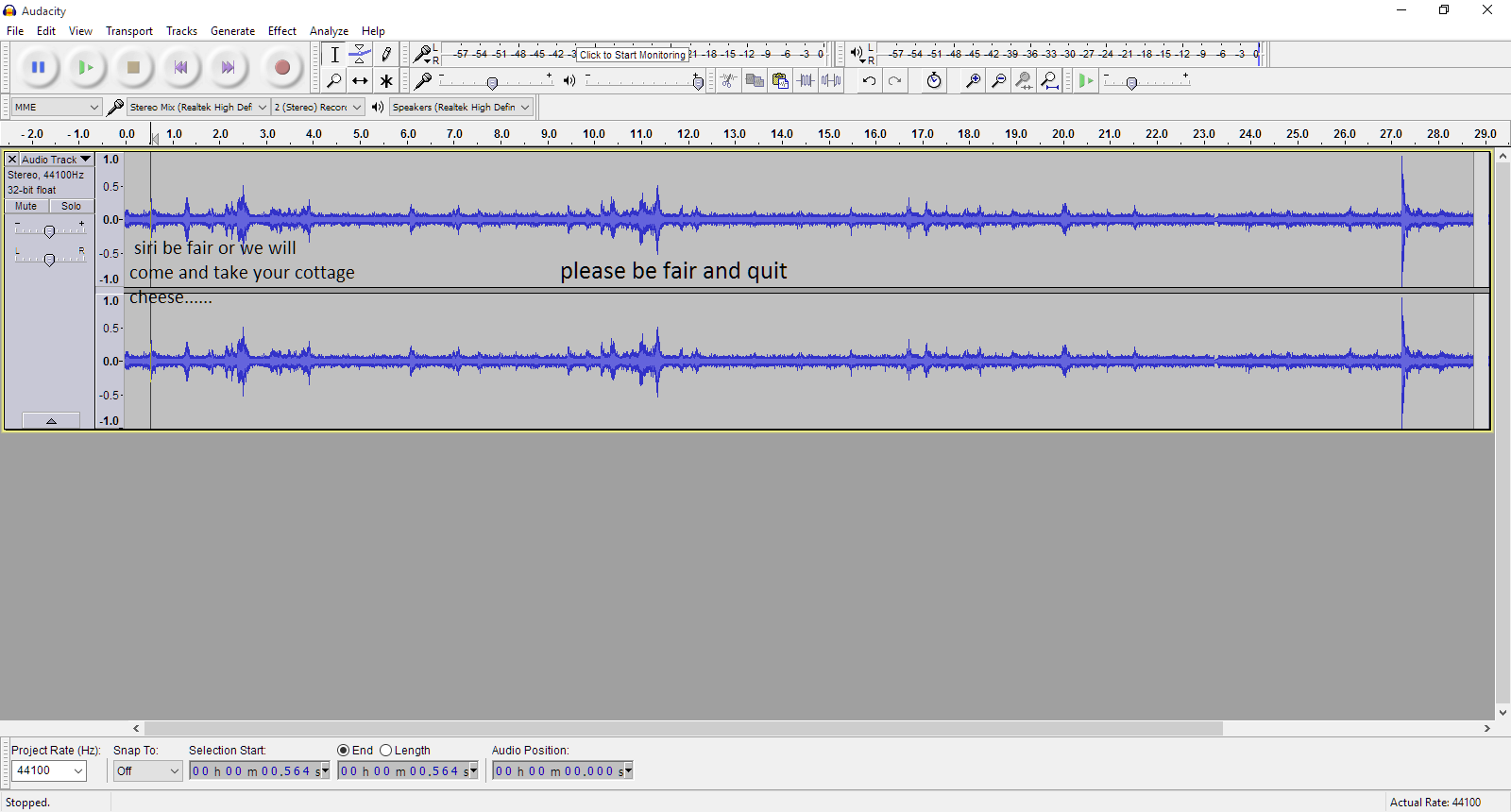This screenshot has height=812, width=1511.
Task: Click the Paste clipboard icon
Action: pyautogui.click(x=780, y=81)
